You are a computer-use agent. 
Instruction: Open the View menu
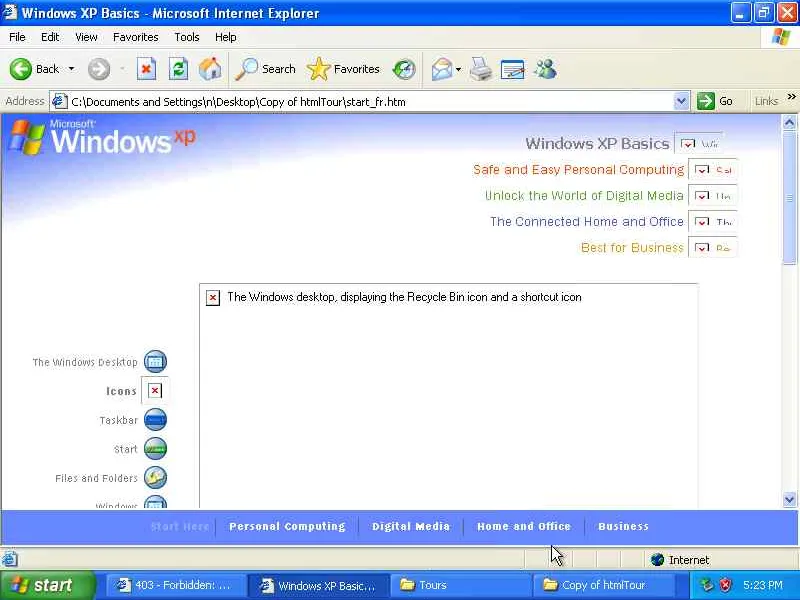86,37
